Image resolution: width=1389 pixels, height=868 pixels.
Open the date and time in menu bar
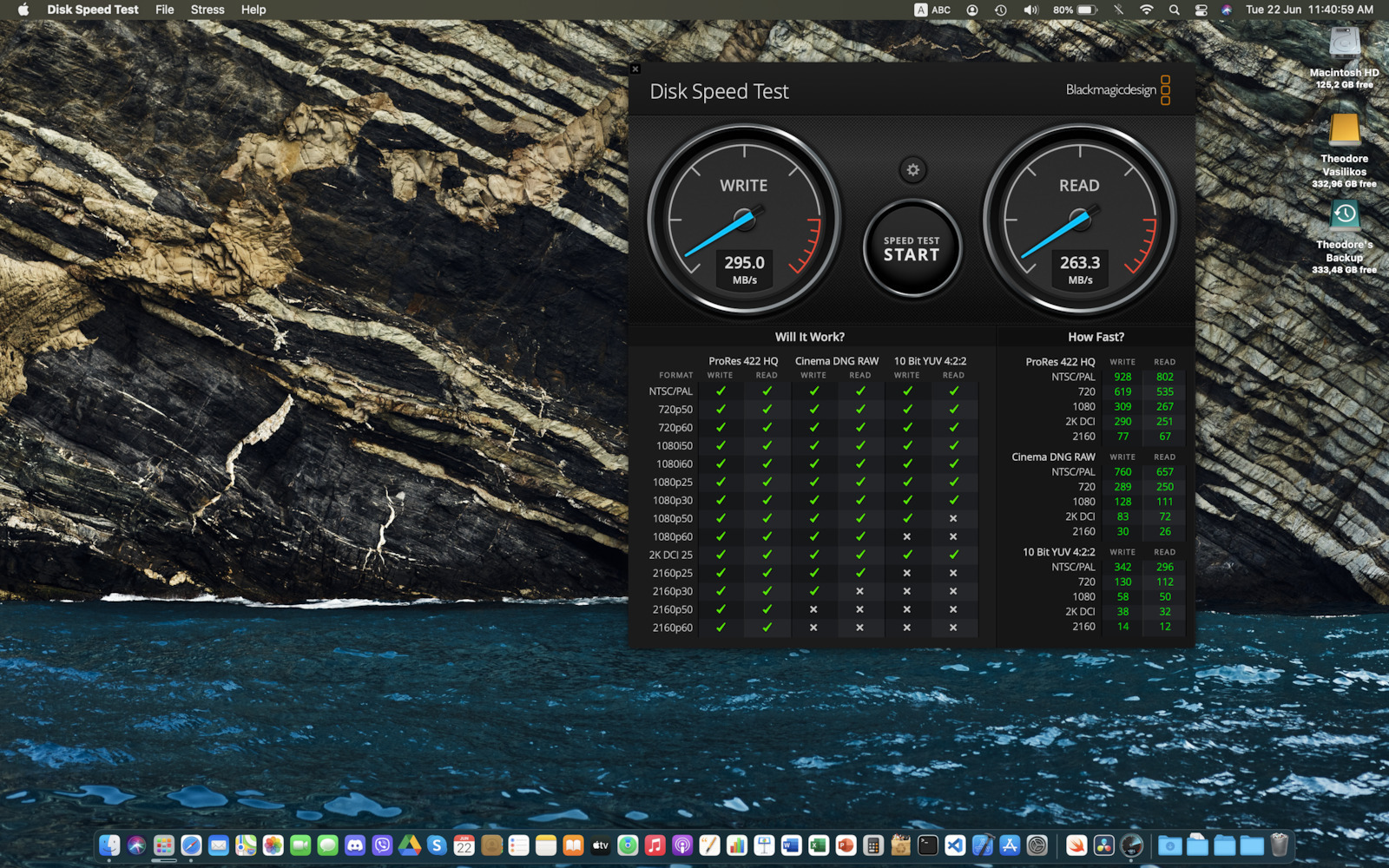click(1309, 10)
